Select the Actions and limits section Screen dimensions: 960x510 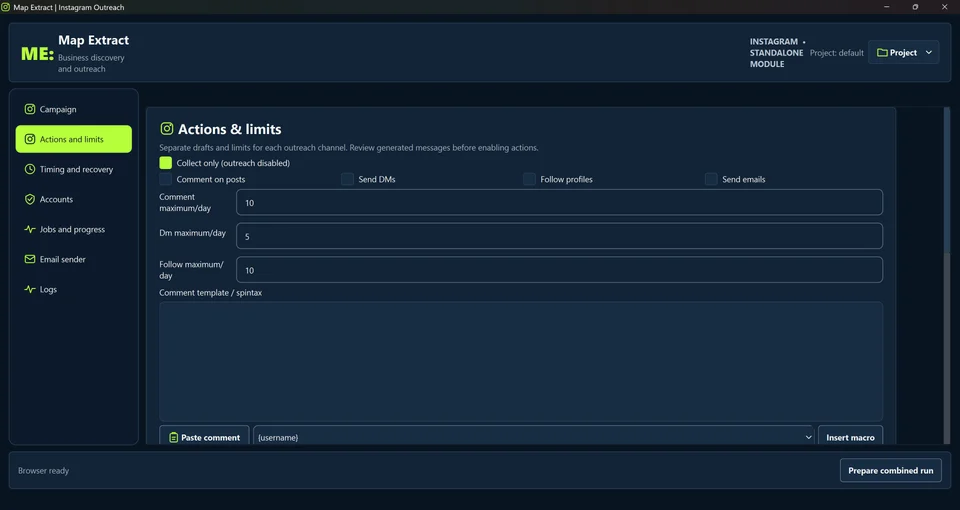coord(73,139)
